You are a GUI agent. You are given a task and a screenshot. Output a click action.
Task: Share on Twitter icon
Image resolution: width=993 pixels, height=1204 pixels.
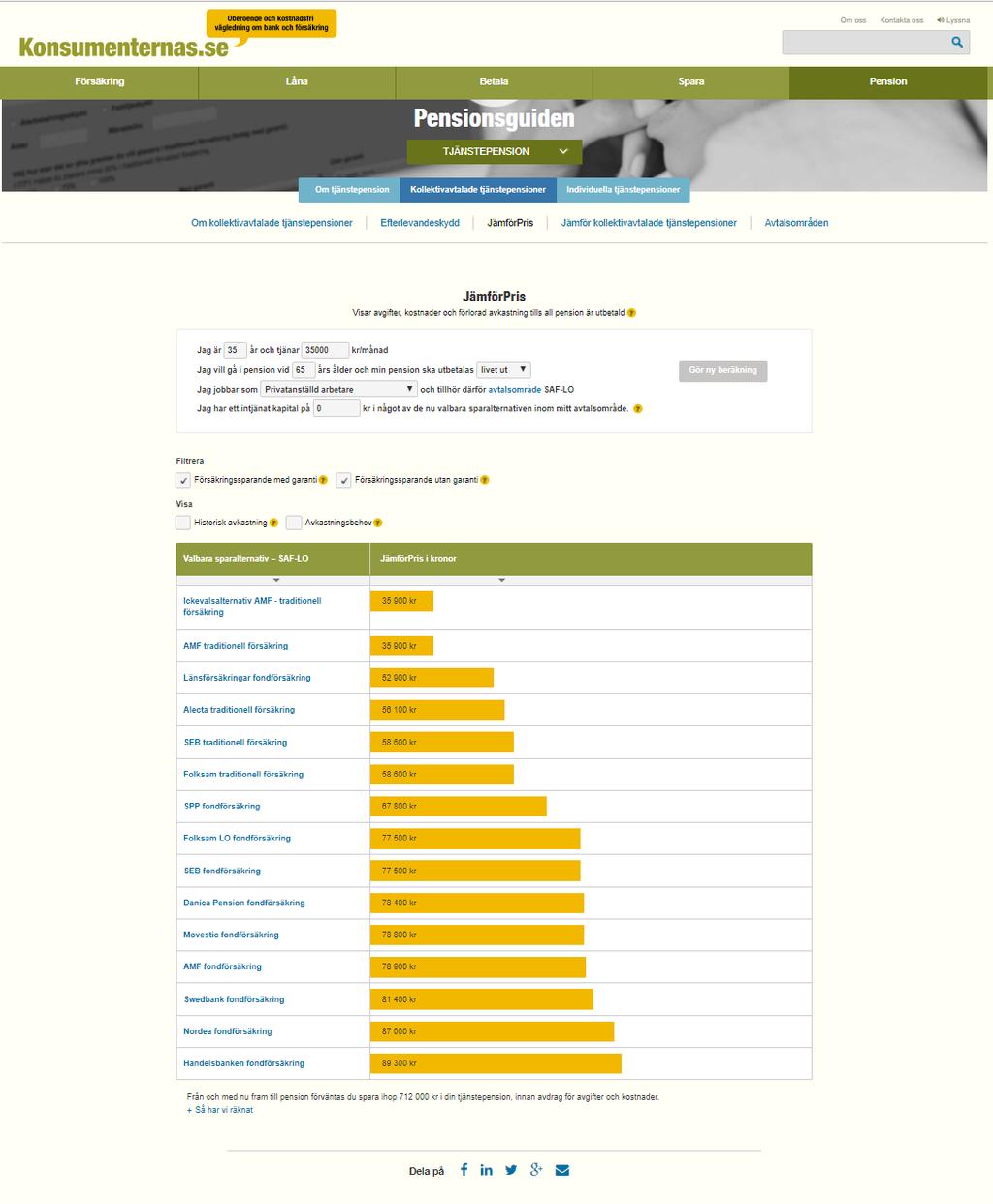click(511, 1170)
